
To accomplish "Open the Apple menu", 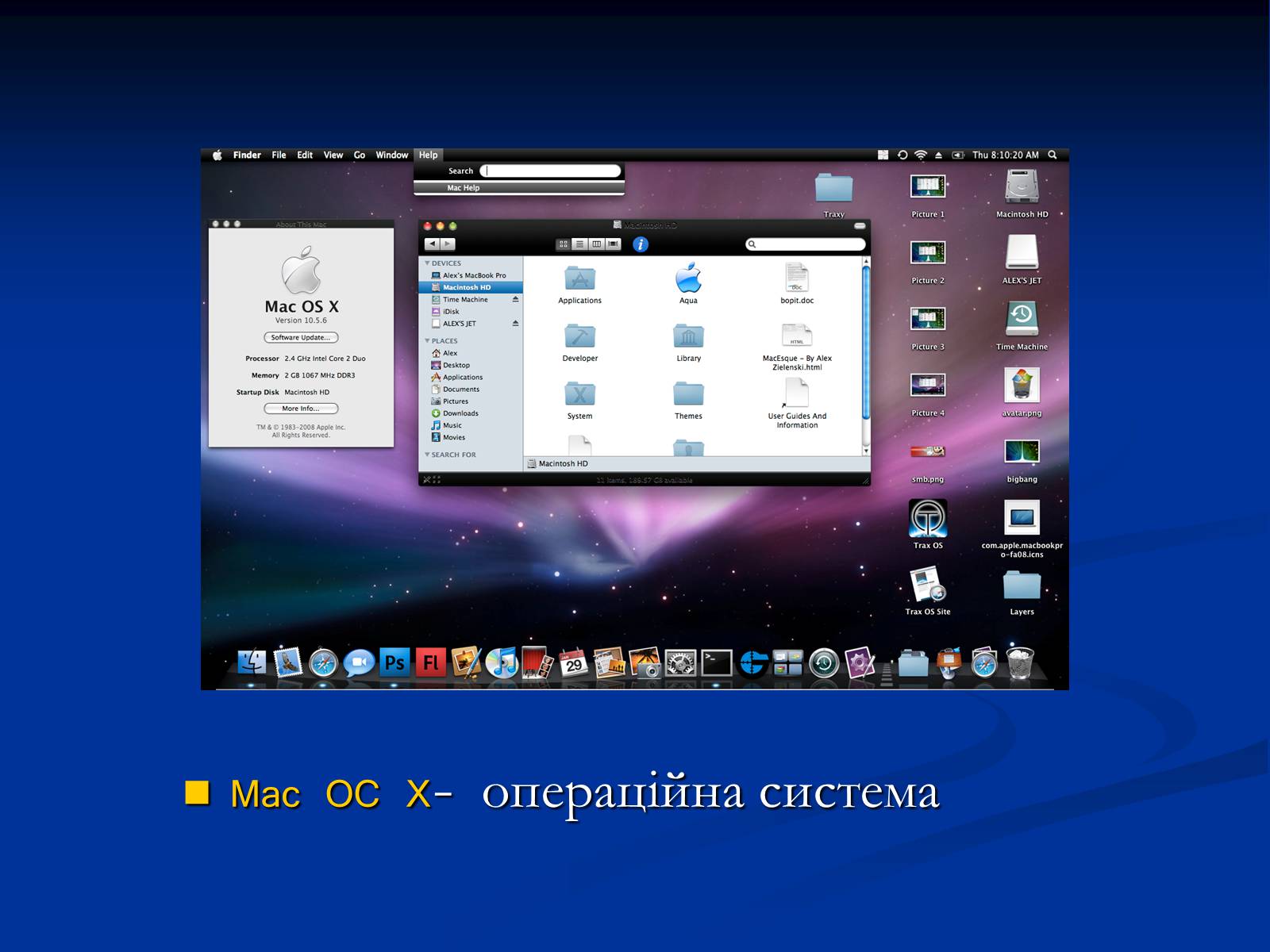I will tap(217, 155).
